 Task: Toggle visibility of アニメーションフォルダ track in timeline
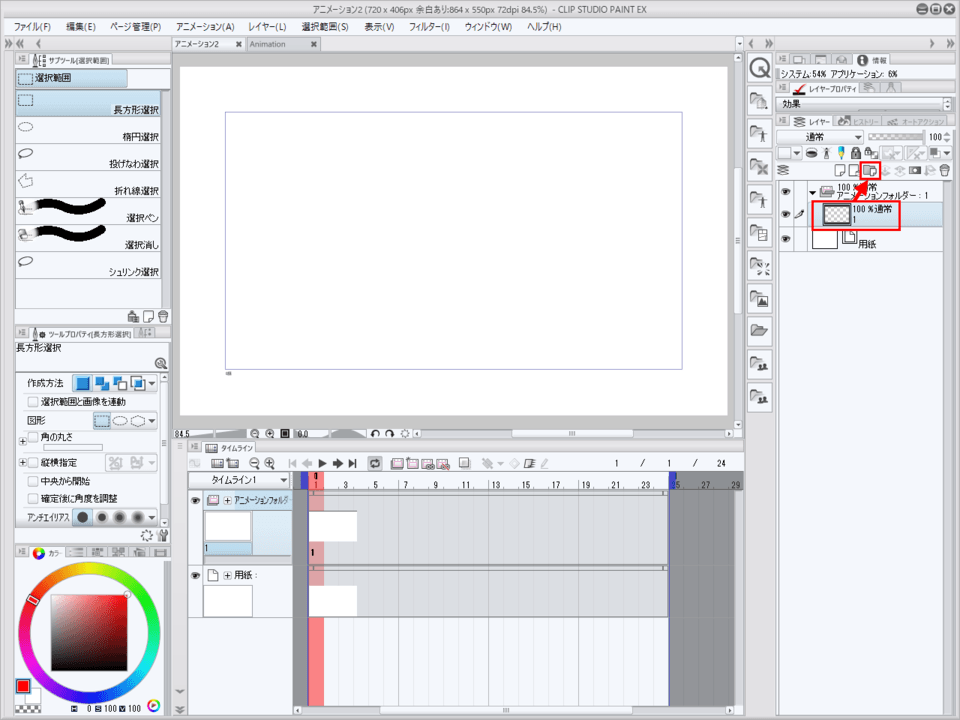click(195, 501)
